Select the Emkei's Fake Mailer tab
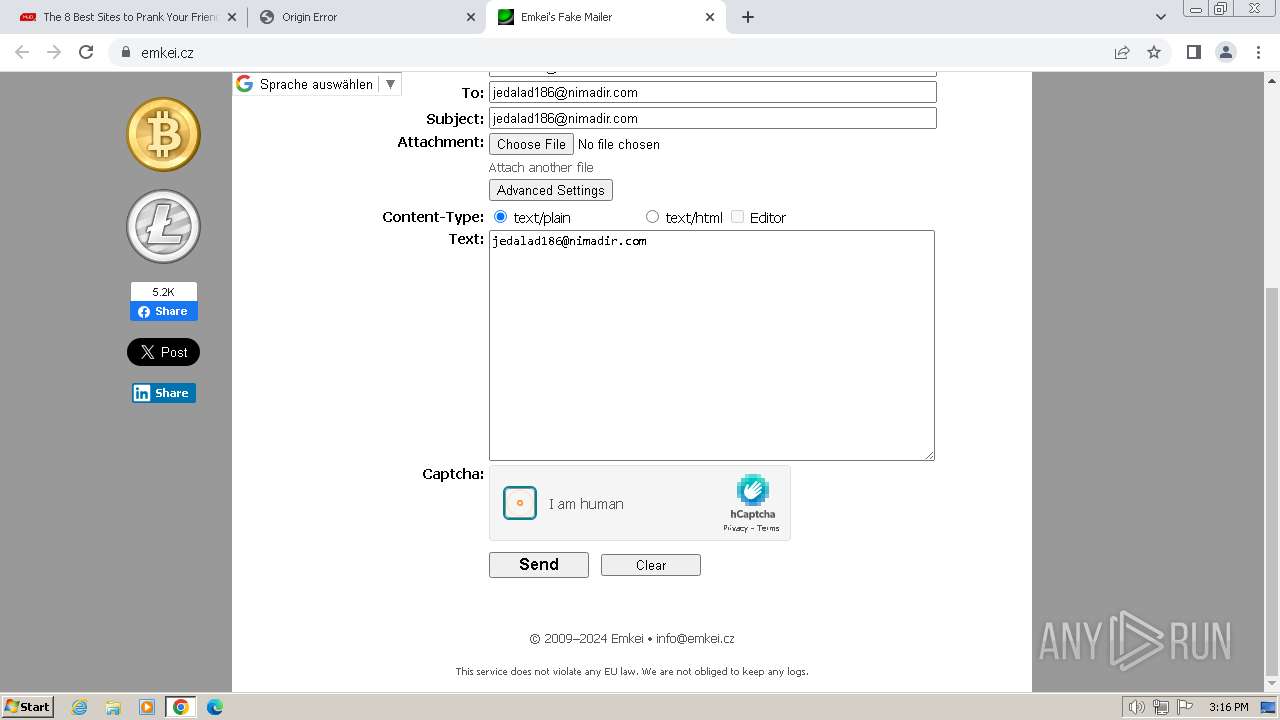 [x=604, y=17]
